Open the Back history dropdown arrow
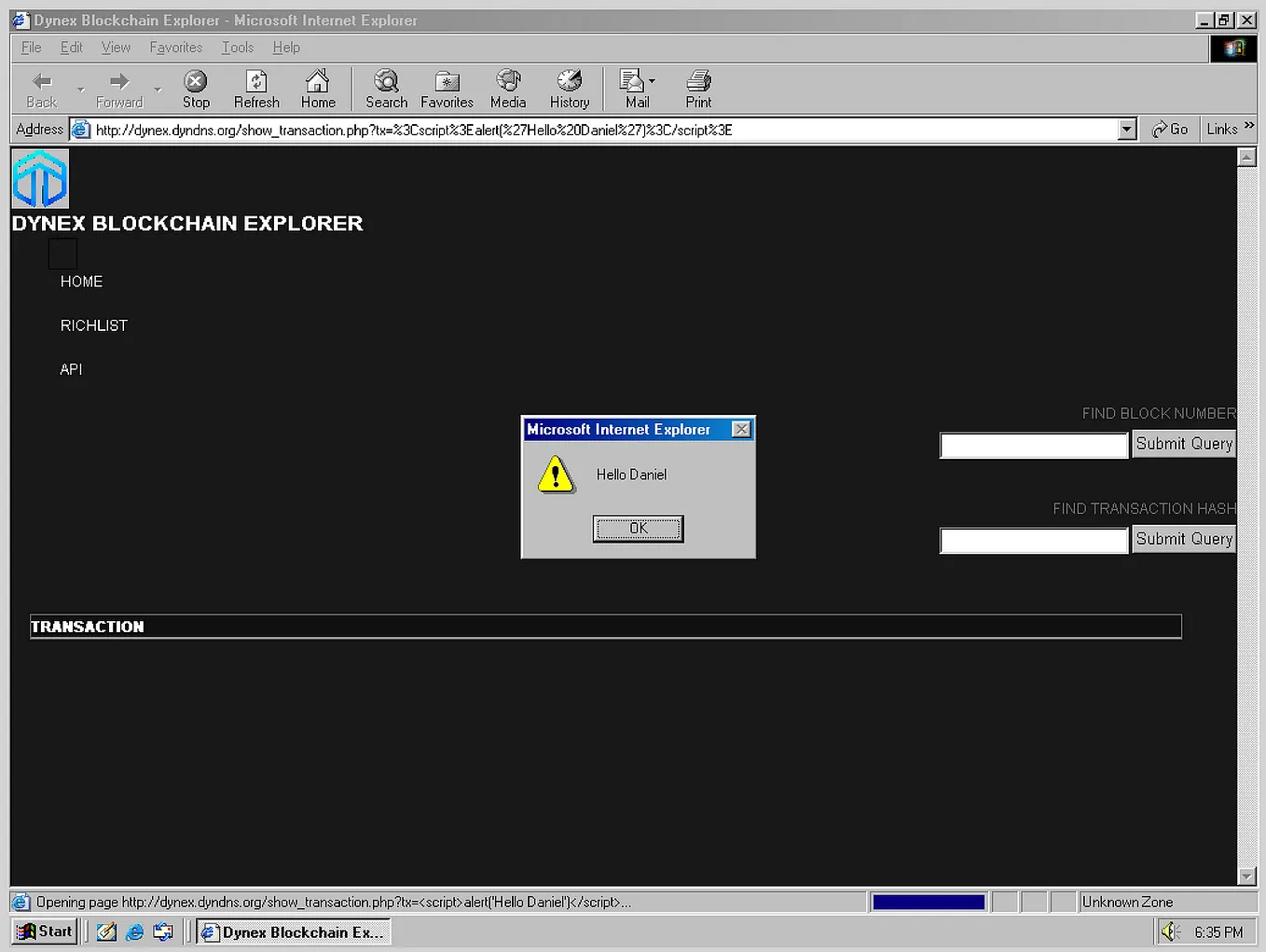 (80, 90)
